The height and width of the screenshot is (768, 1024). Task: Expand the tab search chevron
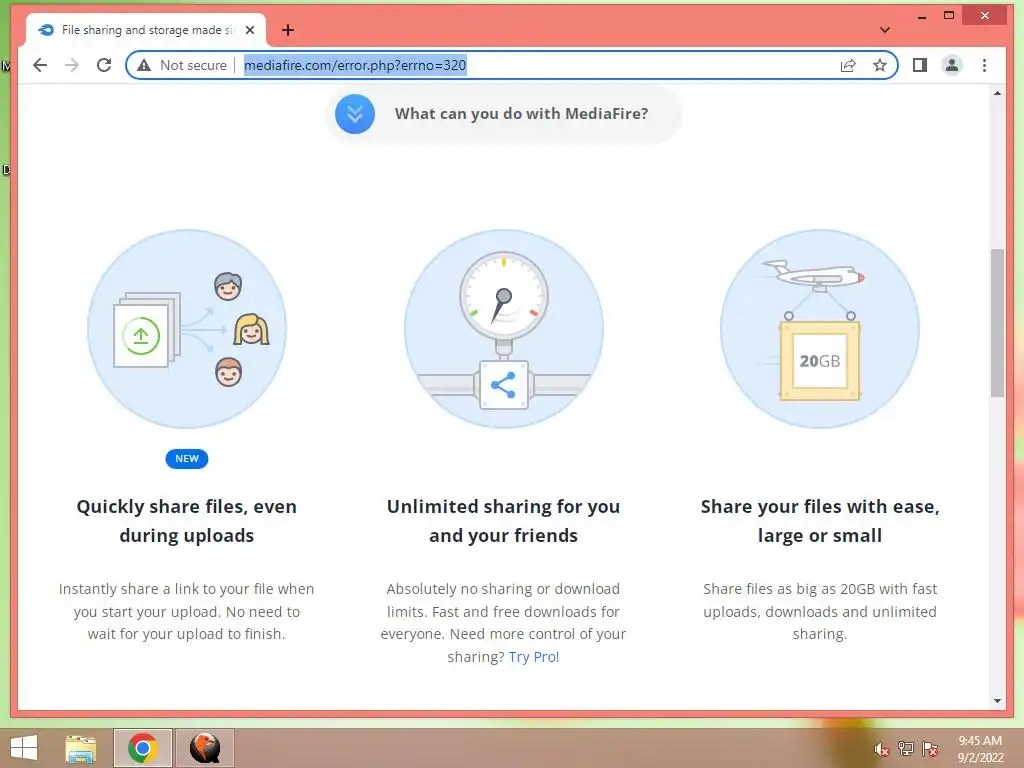click(885, 30)
